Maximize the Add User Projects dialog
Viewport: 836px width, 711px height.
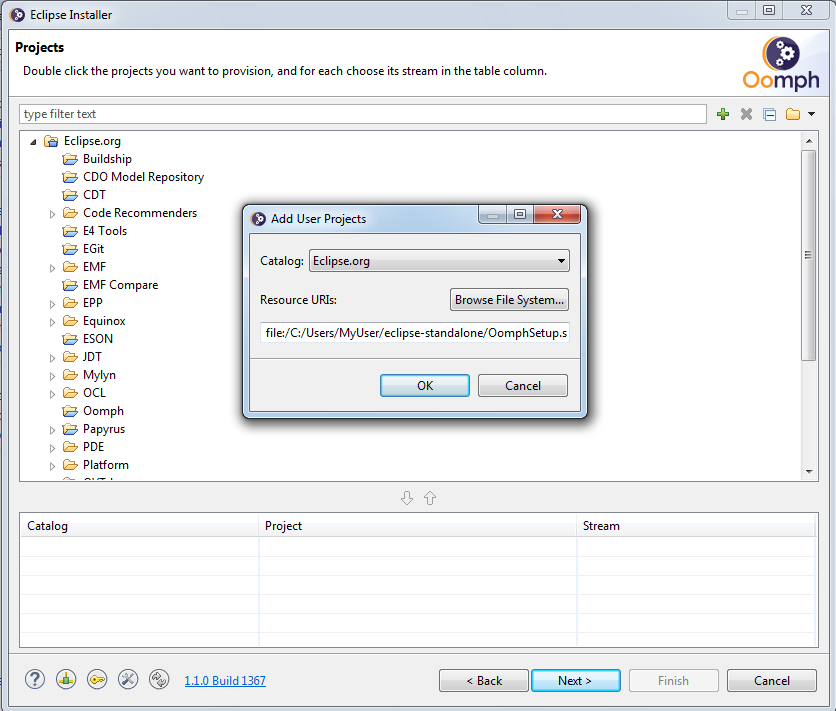520,214
